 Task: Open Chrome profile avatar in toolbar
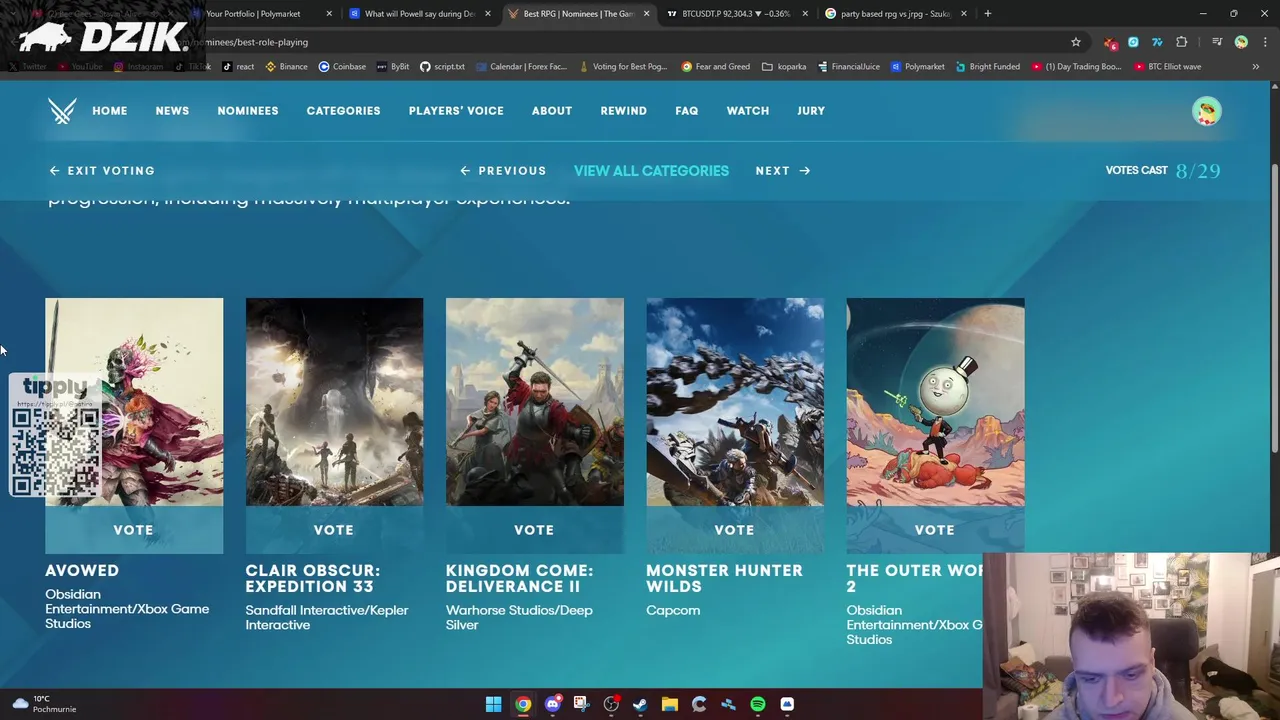1241,42
